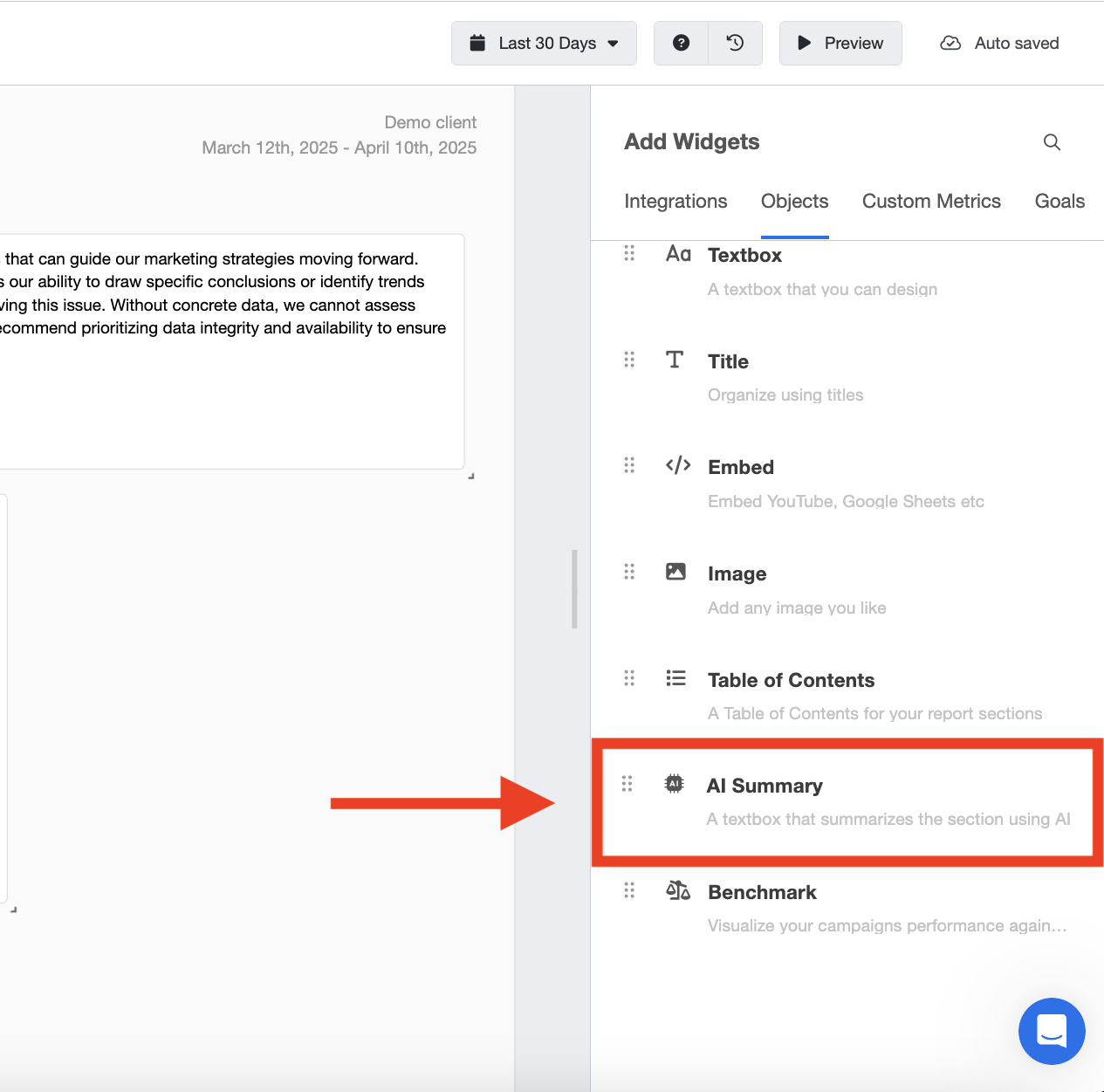Click the Image widget picture icon
The width and height of the screenshot is (1104, 1092).
click(x=675, y=572)
